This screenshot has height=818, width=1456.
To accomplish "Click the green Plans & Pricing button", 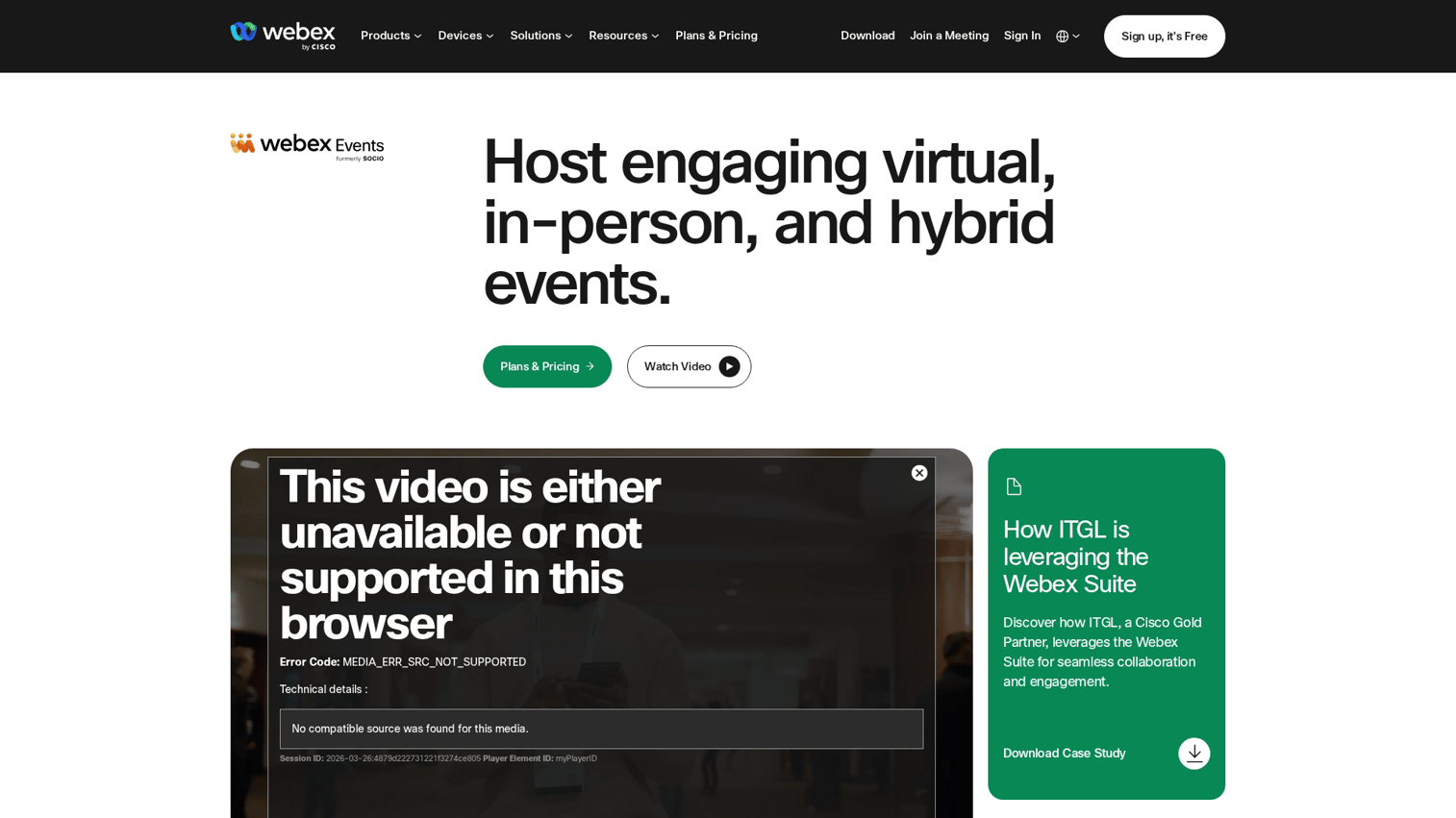I will pos(547,366).
